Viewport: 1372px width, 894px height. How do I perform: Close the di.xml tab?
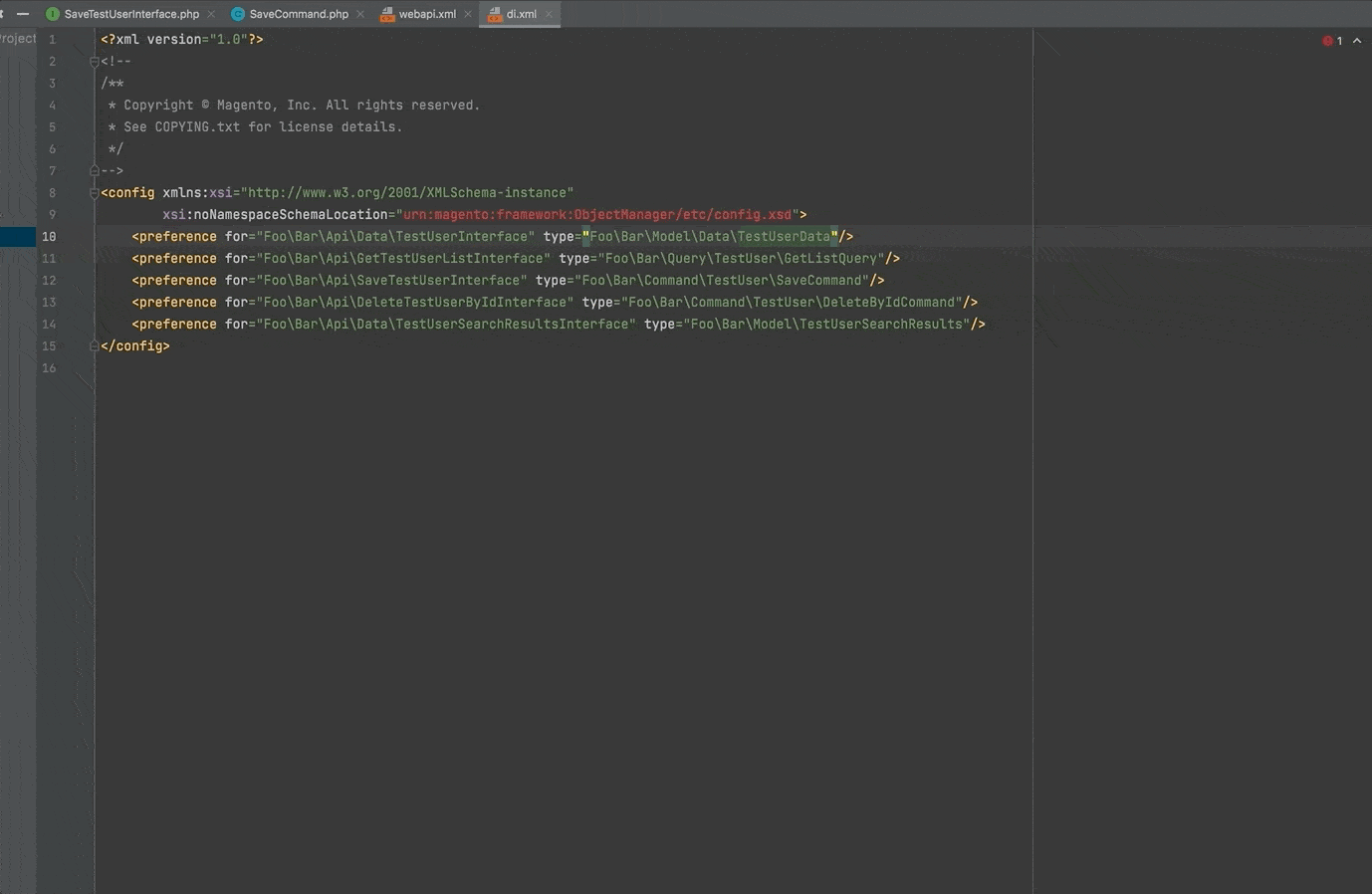coord(549,14)
